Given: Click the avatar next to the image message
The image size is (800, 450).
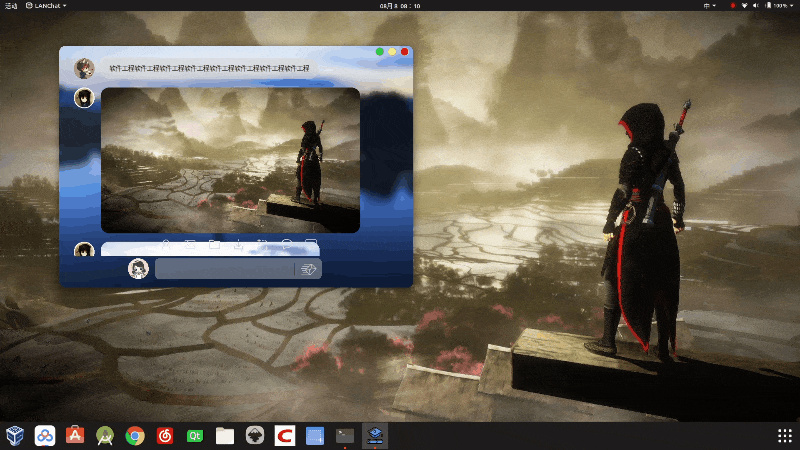Looking at the screenshot, I should click(84, 97).
